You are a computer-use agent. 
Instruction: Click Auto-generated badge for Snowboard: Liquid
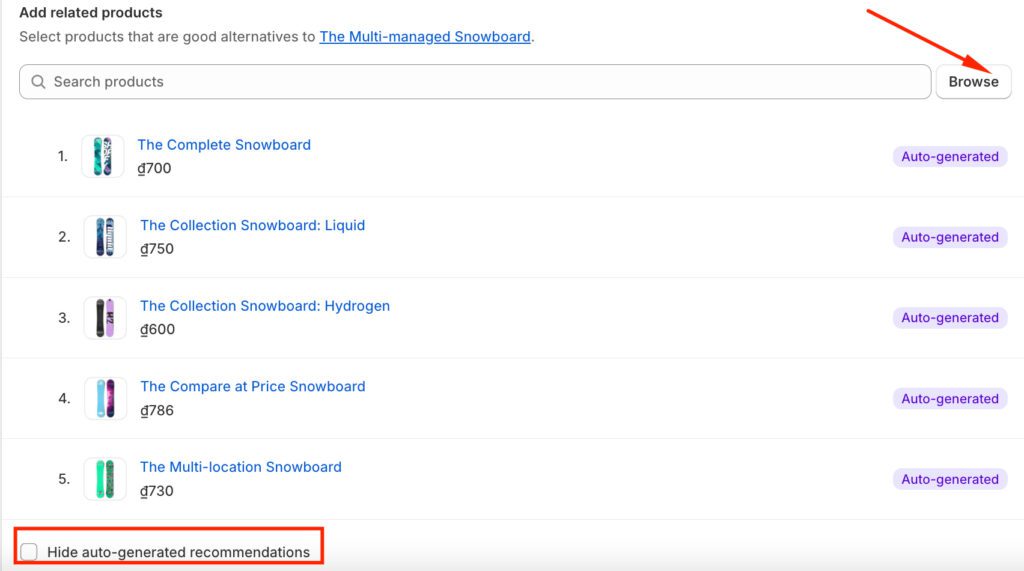949,237
